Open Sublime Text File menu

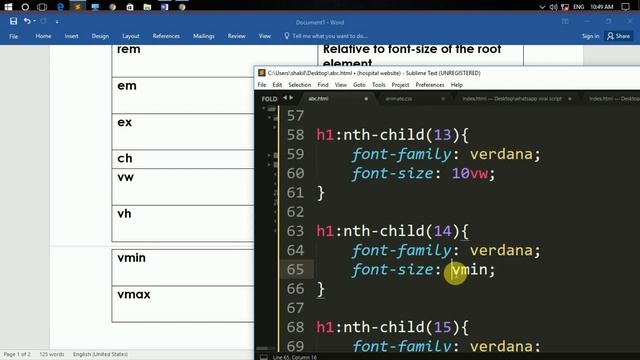pyautogui.click(x=262, y=85)
